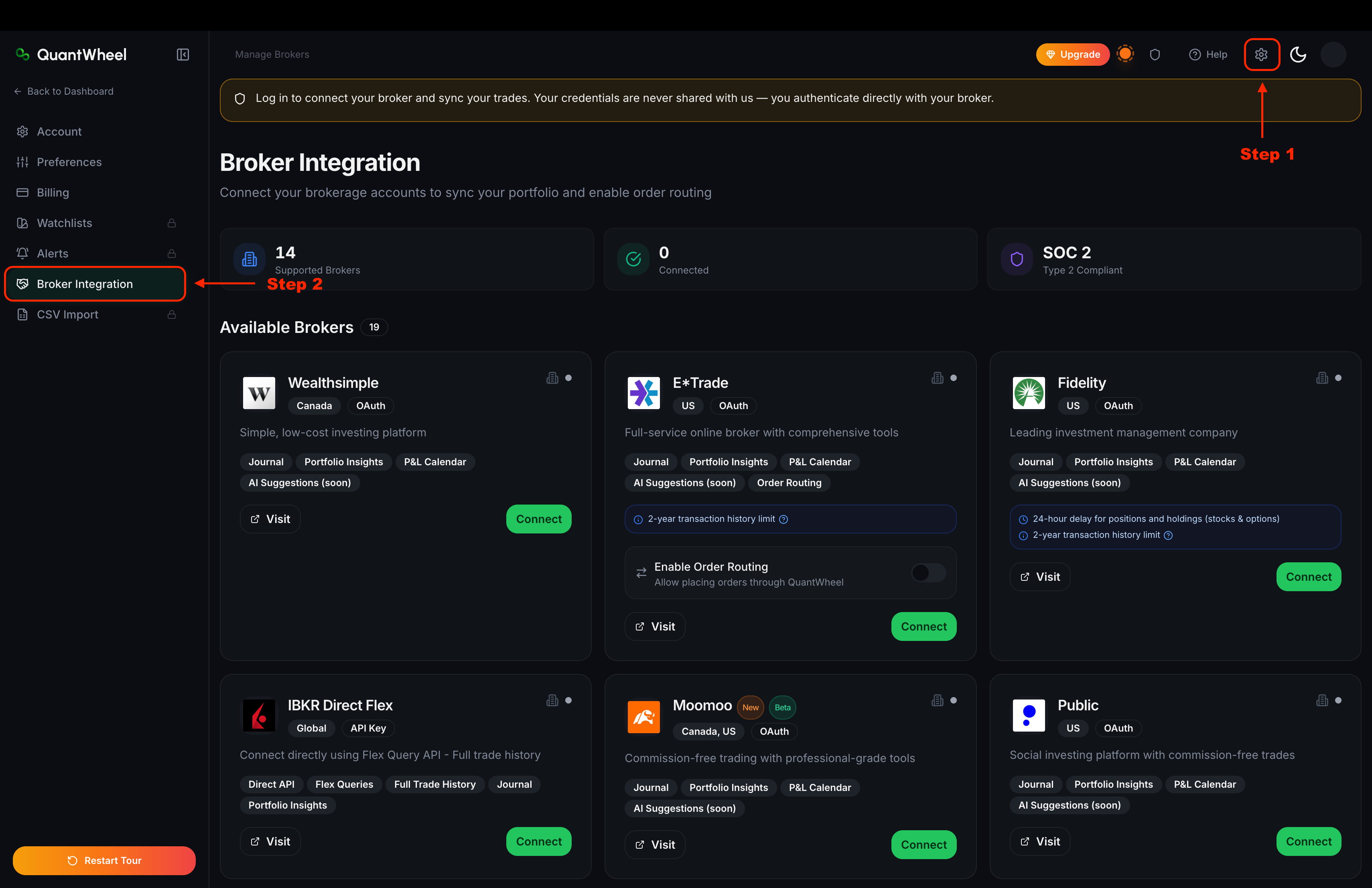The image size is (1372, 888).
Task: Open CSV Import section
Action: pyautogui.click(x=96, y=314)
